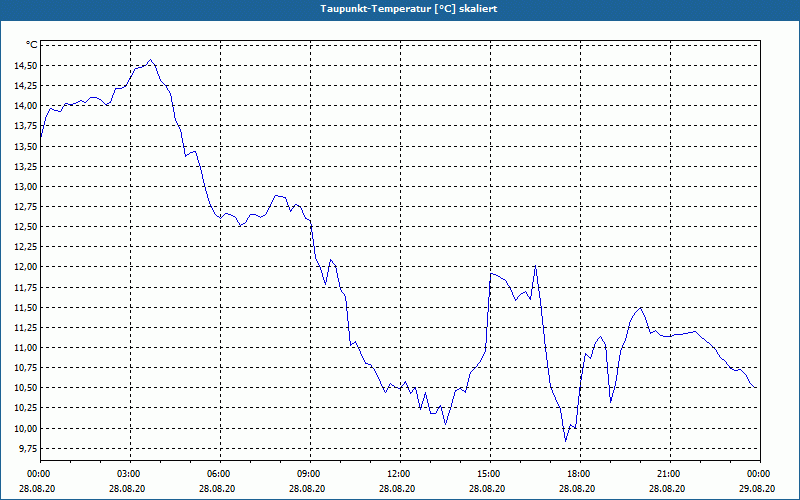
Task: Click the °C unit label on the y-axis
Action: tap(32, 45)
